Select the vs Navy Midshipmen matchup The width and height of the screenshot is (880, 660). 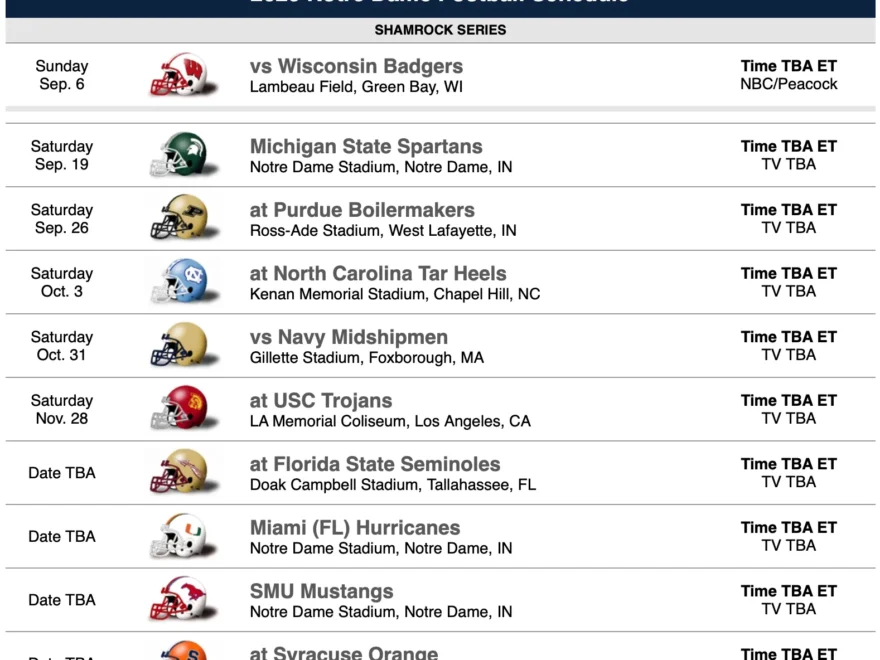point(349,338)
